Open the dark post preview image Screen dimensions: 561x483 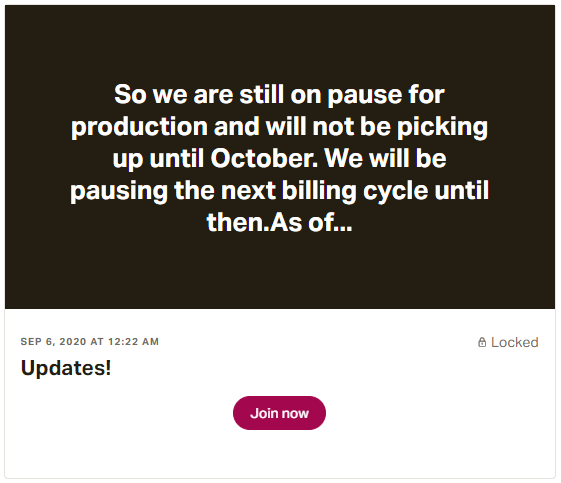pos(280,157)
